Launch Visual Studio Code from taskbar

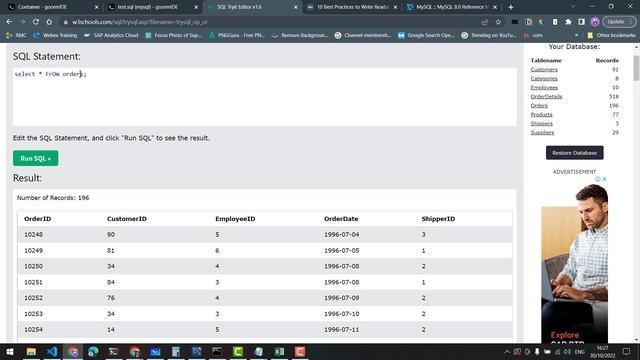(52, 351)
